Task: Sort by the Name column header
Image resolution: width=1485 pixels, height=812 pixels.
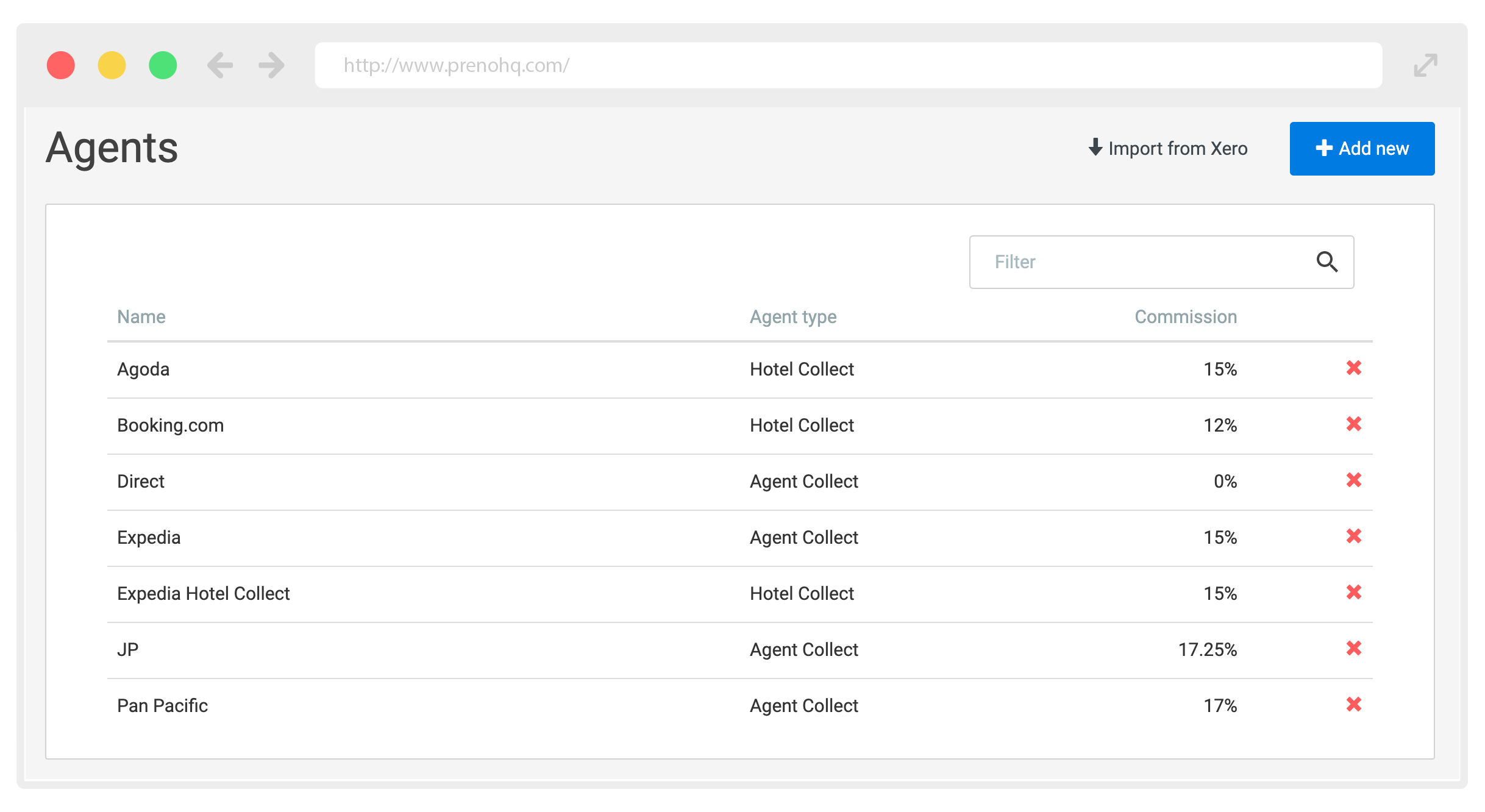Action: 141,316
